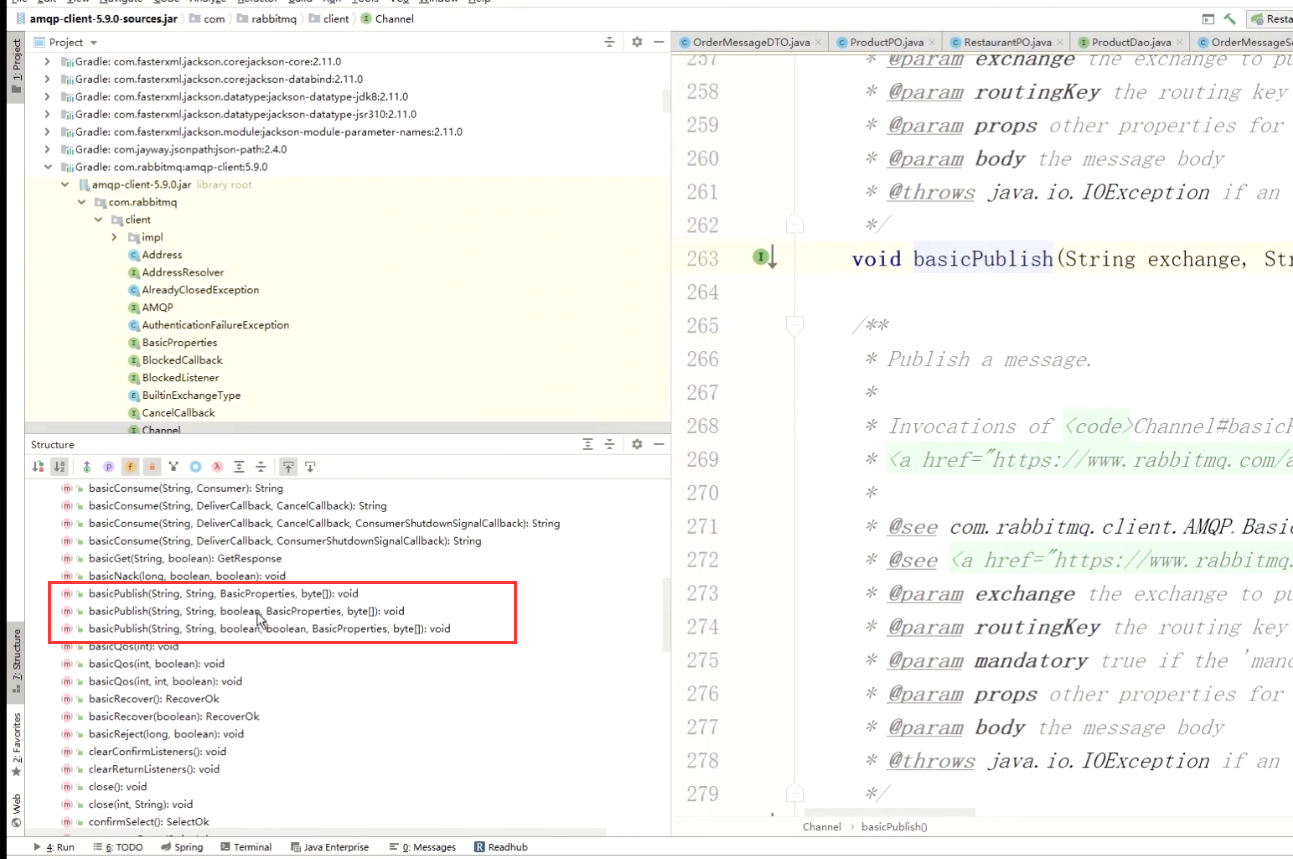Open the Messages tool window button
Screen dimensions: 1293x859
422,847
